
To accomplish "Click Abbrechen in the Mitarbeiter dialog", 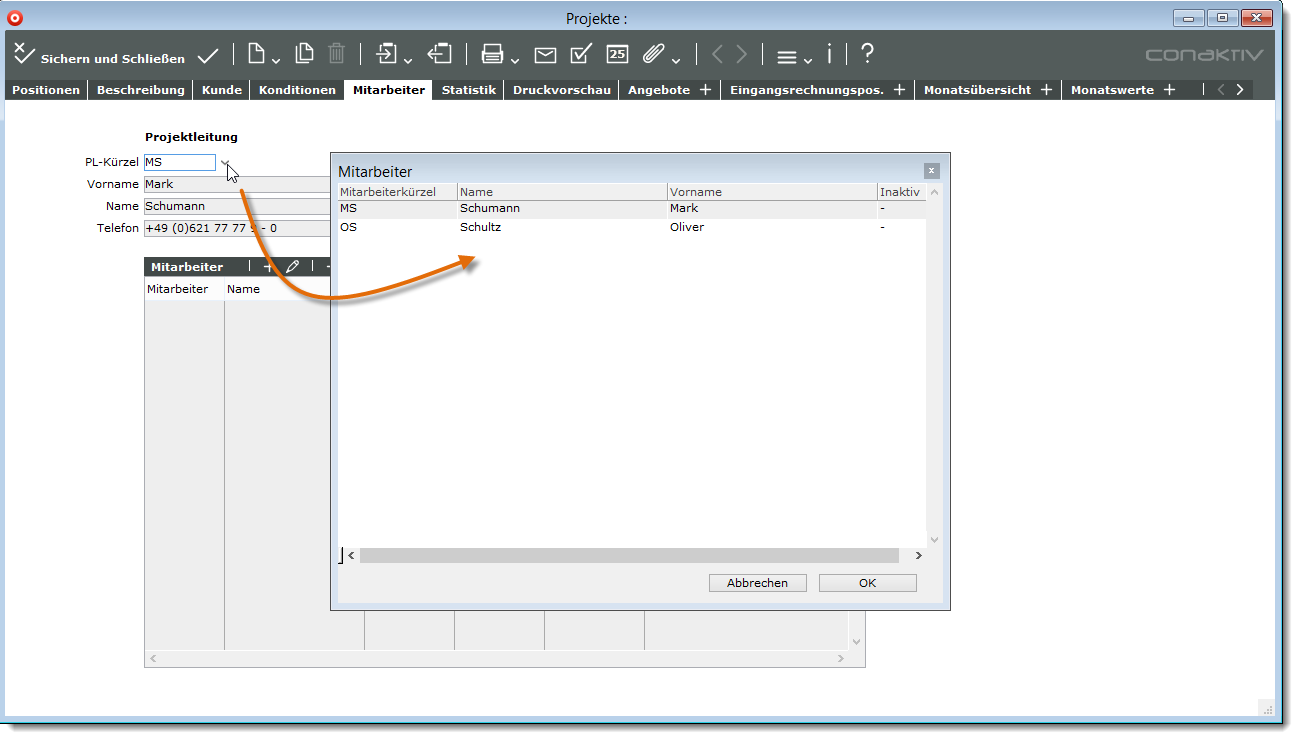I will point(757,583).
